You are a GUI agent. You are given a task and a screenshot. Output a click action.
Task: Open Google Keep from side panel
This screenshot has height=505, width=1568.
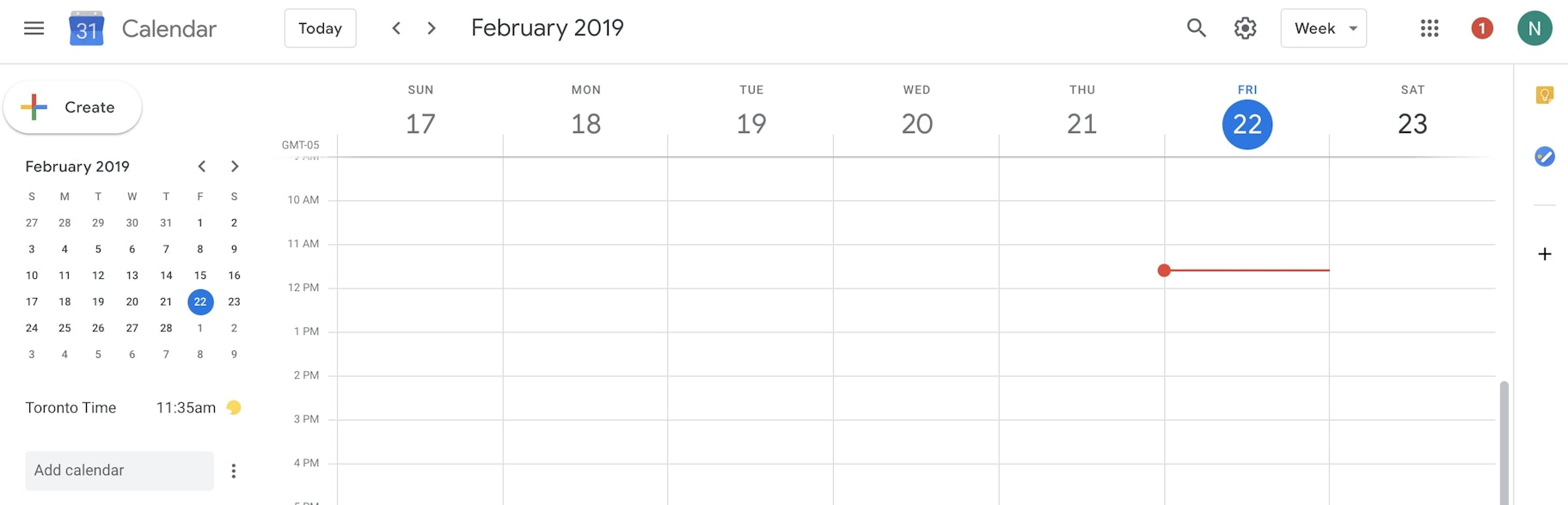tap(1544, 95)
